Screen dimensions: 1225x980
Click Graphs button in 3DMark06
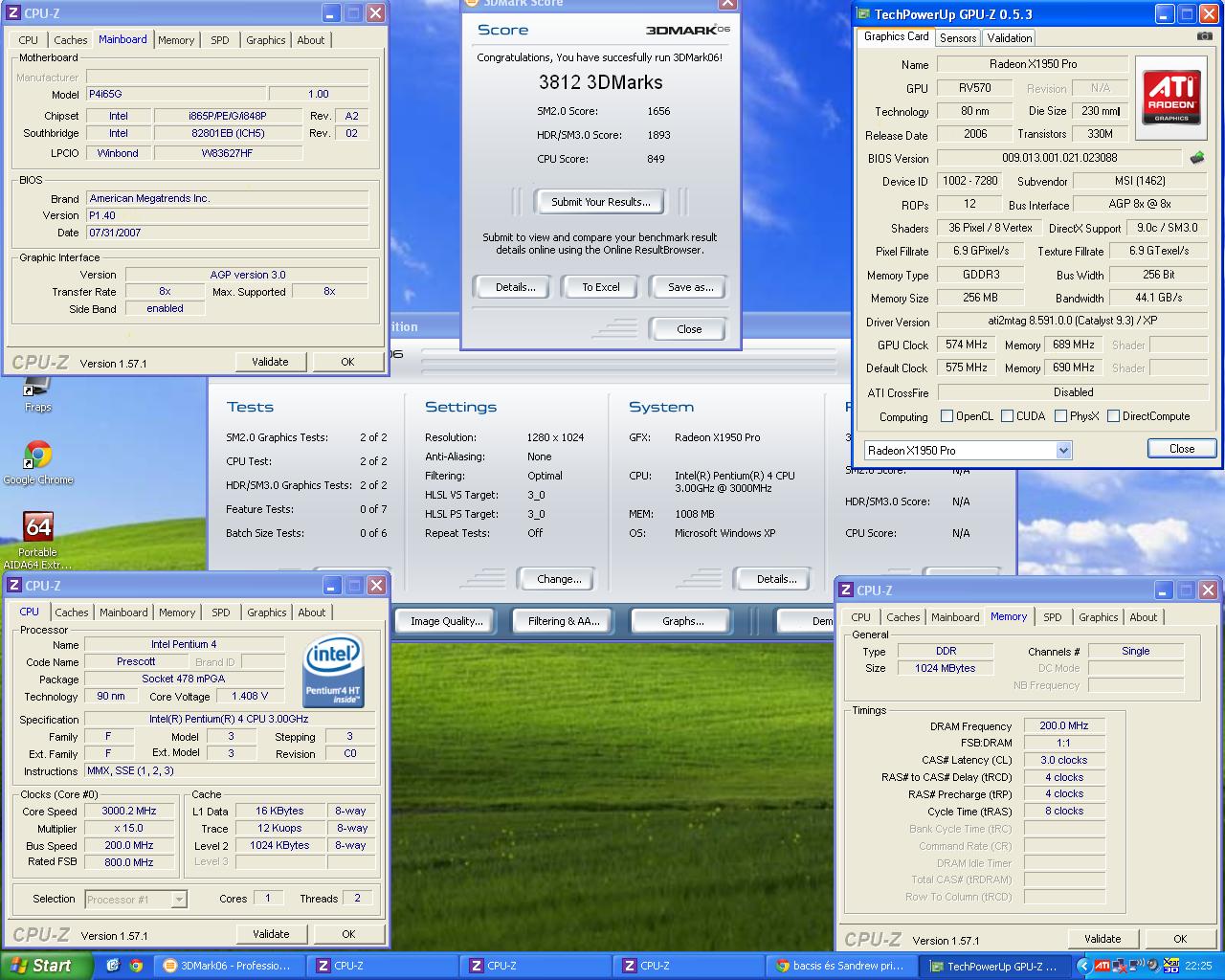pos(682,621)
